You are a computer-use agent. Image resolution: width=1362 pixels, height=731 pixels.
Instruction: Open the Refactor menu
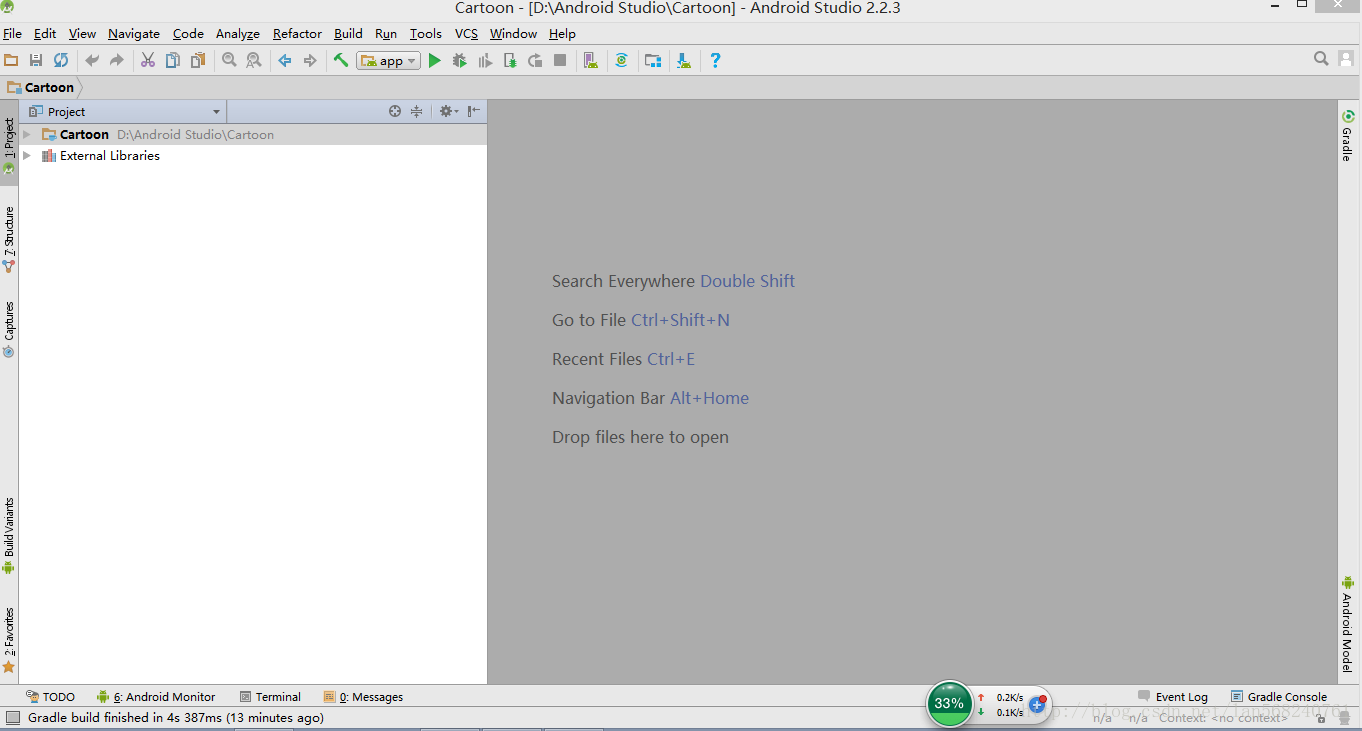click(297, 33)
